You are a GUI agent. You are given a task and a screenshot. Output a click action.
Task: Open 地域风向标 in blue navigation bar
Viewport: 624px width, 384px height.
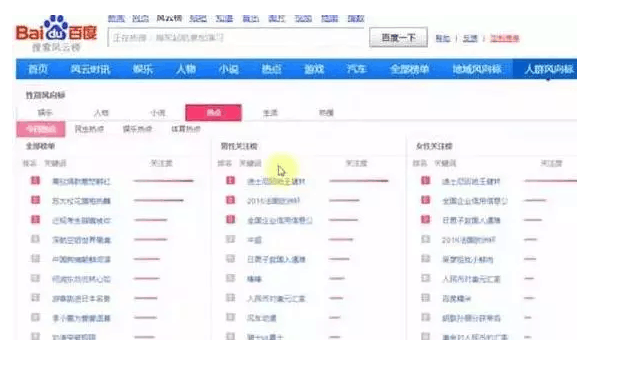pyautogui.click(x=477, y=69)
